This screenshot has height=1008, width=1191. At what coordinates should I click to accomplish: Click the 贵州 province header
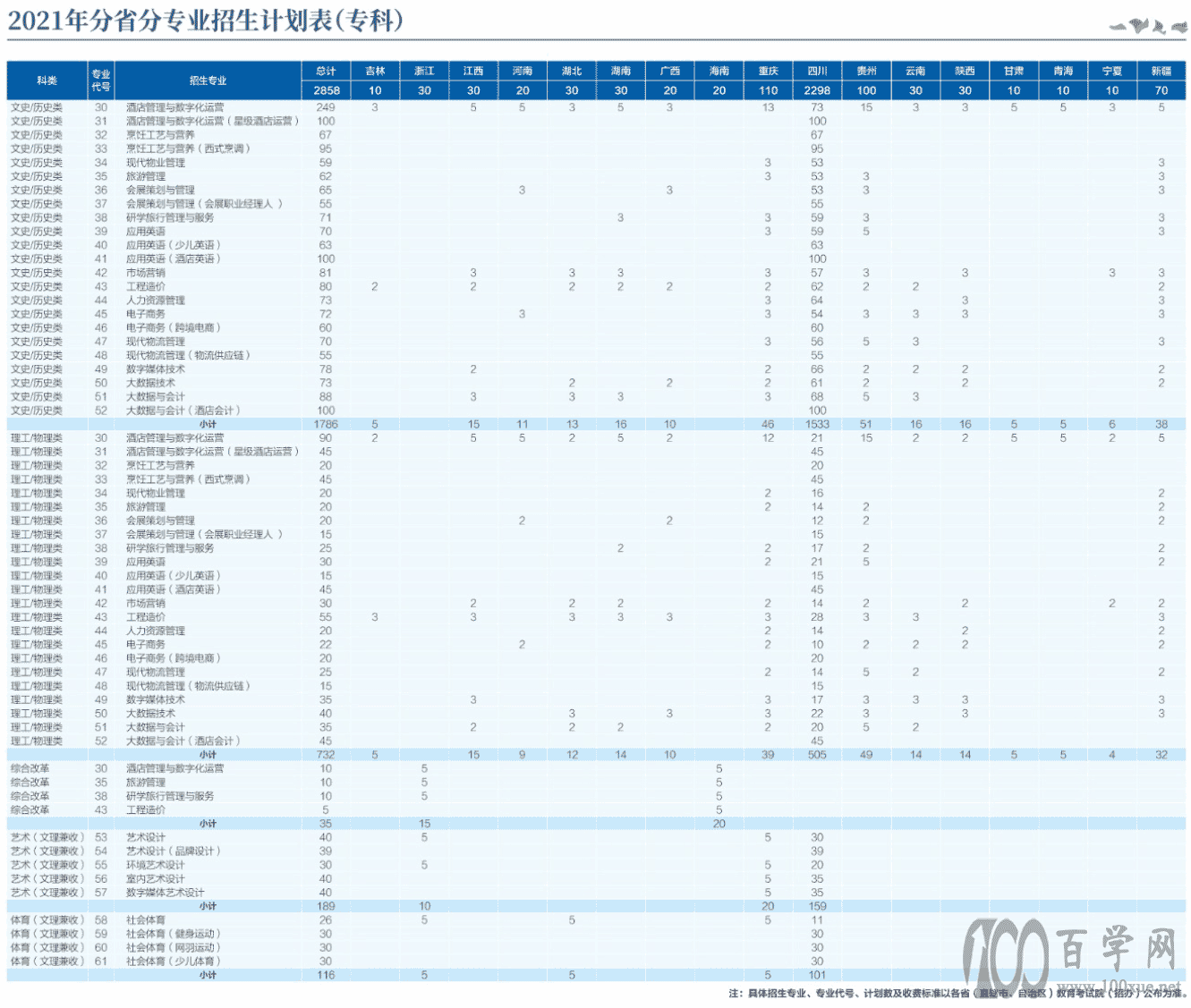pyautogui.click(x=866, y=71)
